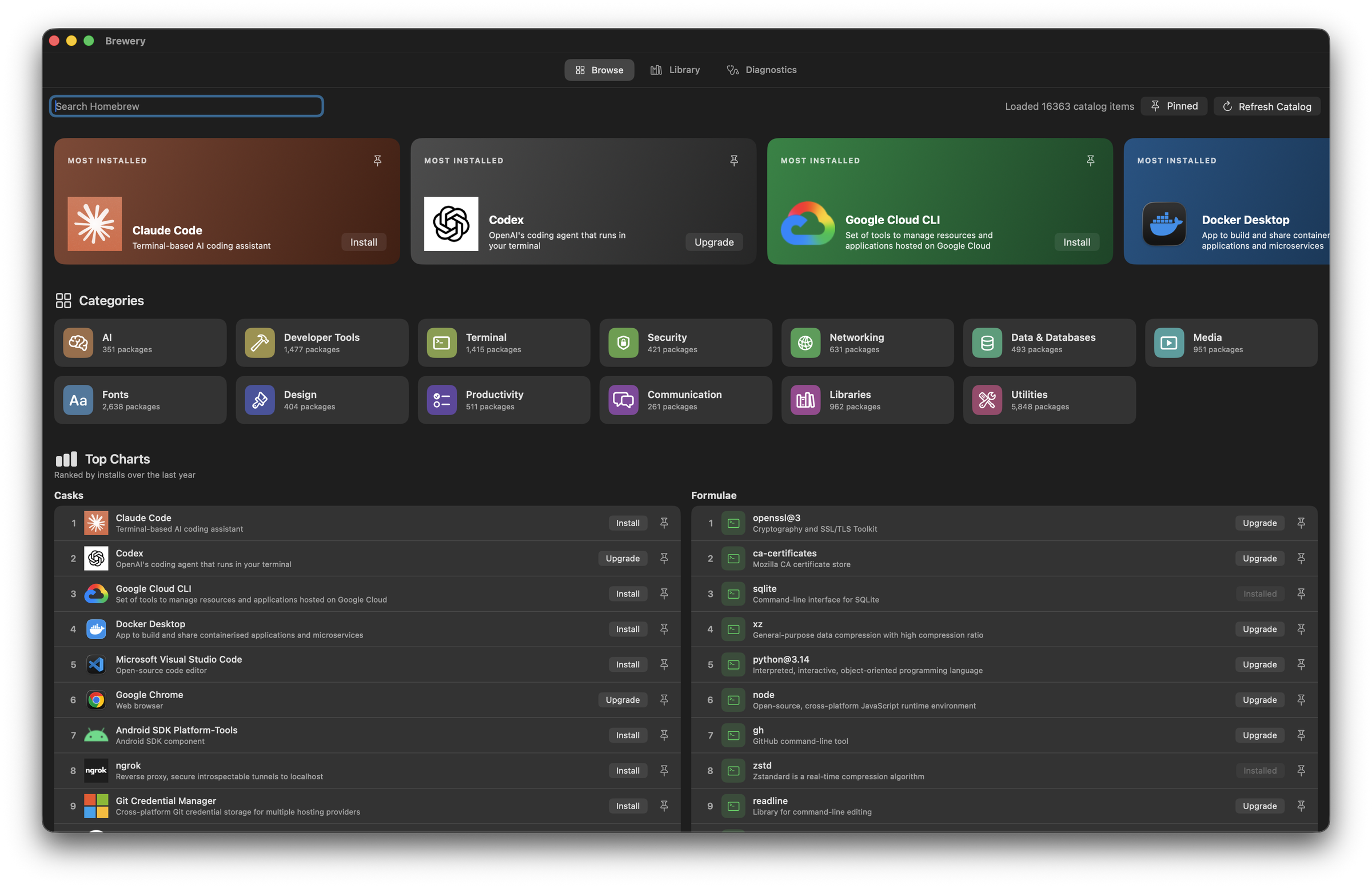The image size is (1372, 888).
Task: Open the Communication chat icon
Action: tap(623, 400)
